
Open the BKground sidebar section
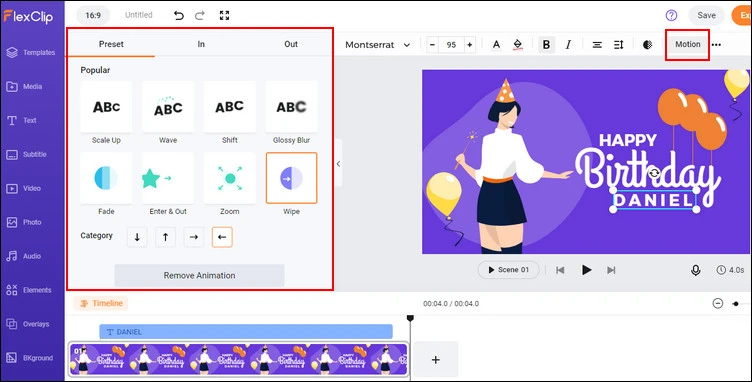point(30,358)
